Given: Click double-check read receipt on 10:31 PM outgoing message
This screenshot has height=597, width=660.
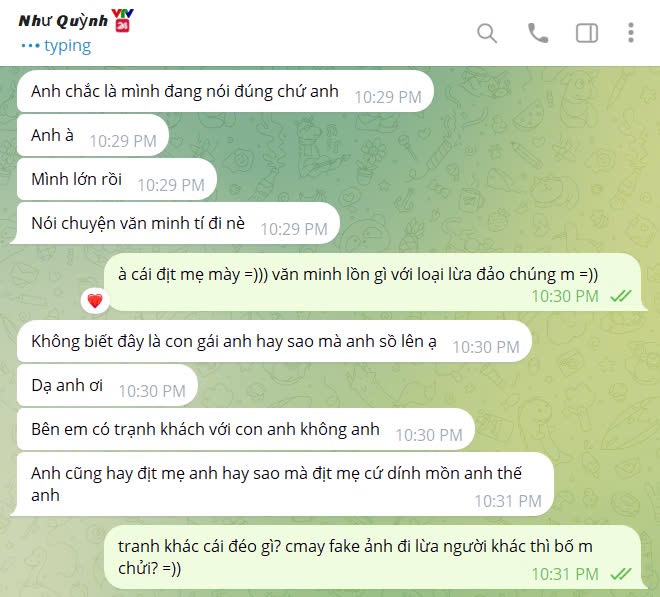Looking at the screenshot, I should click(621, 574).
